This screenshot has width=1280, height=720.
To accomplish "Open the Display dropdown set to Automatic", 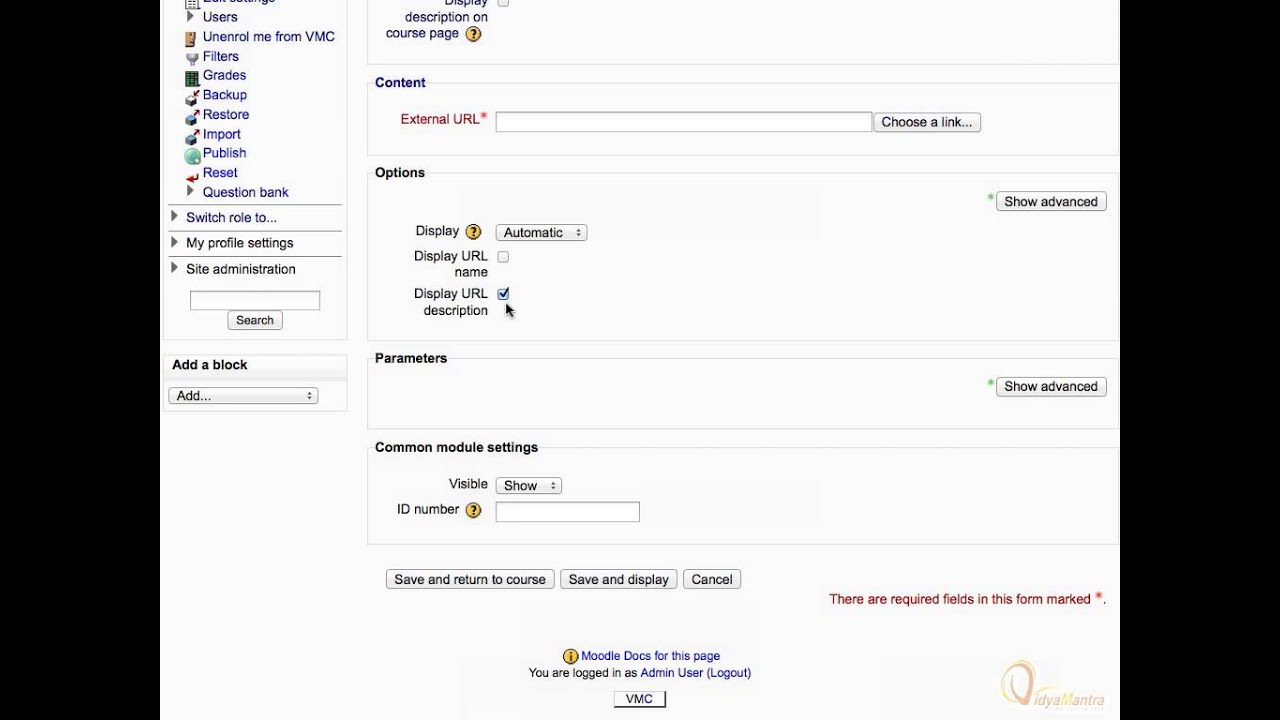I will pyautogui.click(x=541, y=233).
